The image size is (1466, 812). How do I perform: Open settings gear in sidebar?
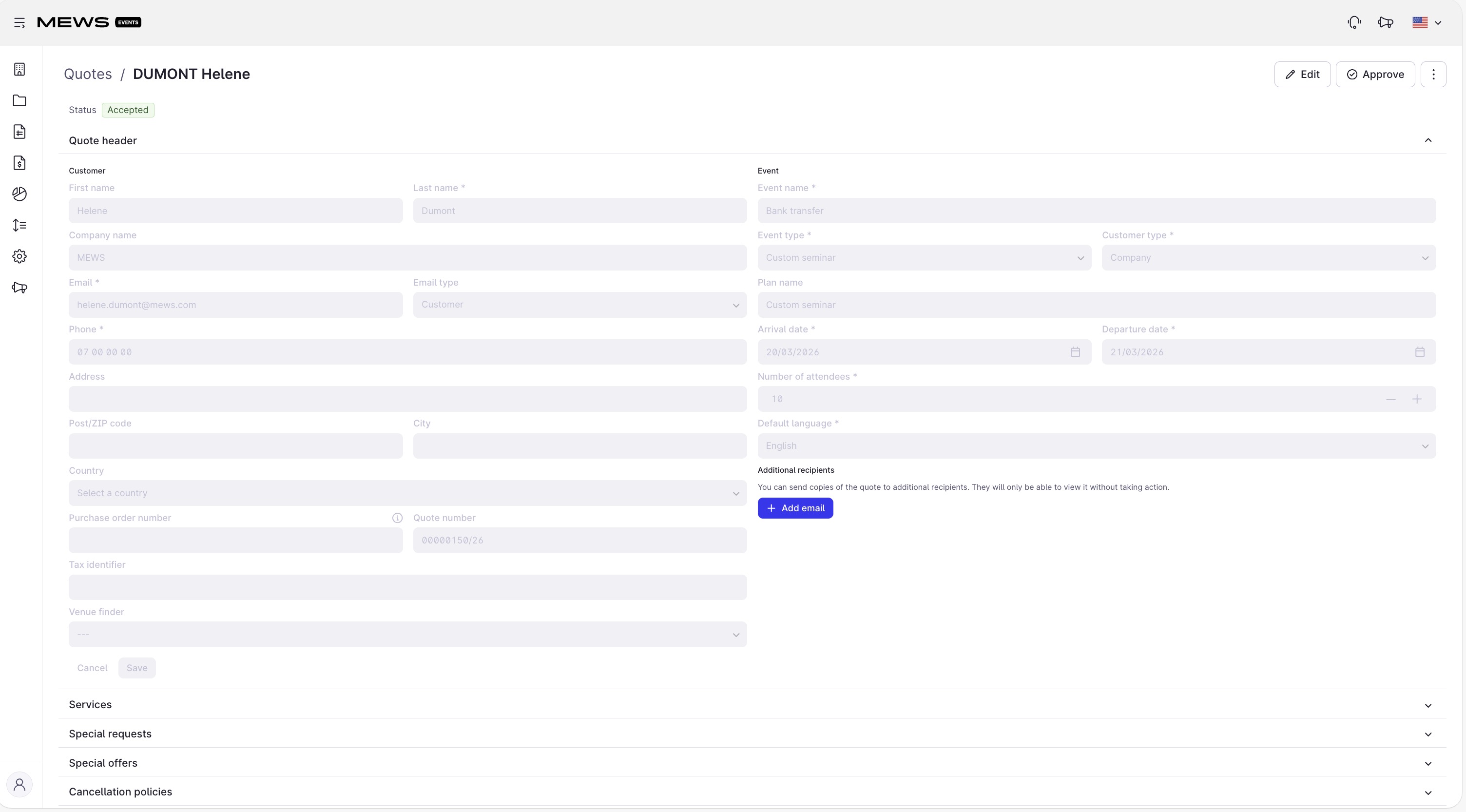[19, 257]
